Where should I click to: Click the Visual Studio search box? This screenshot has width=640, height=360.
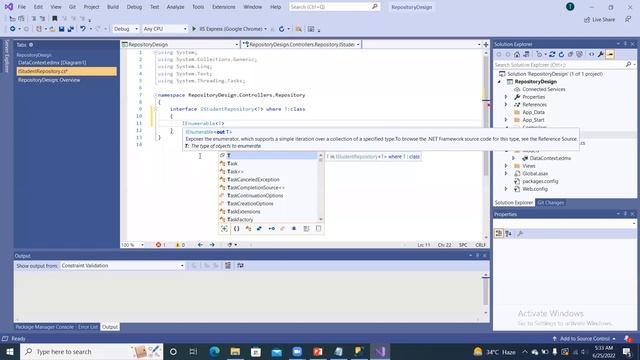pos(334,7)
